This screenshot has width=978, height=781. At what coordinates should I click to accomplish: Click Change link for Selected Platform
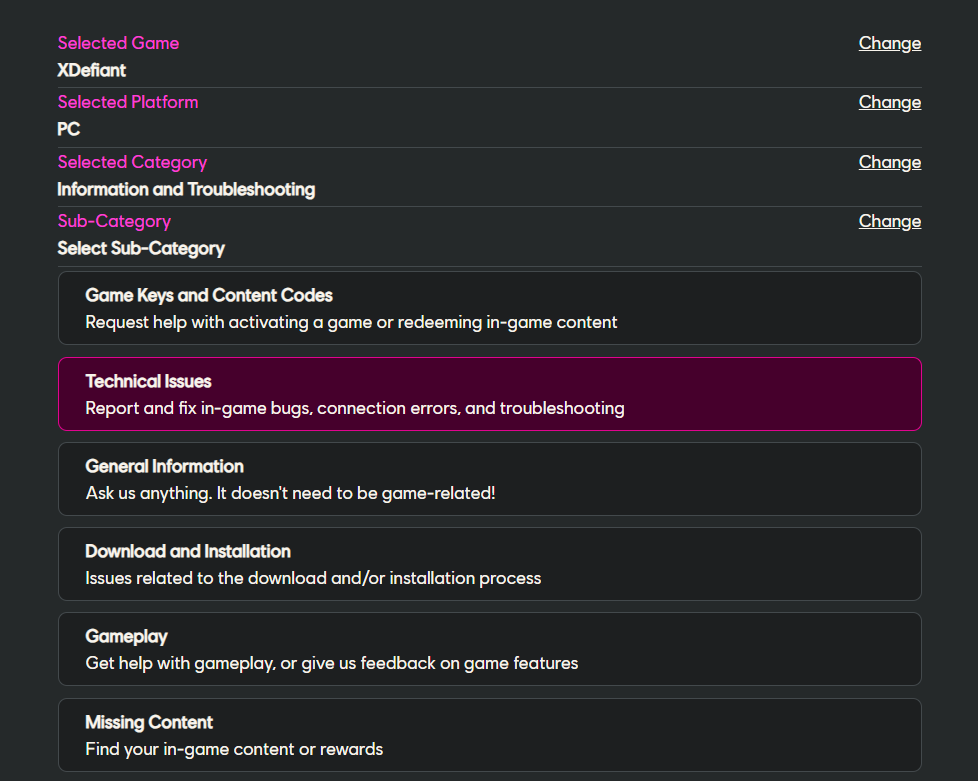point(889,102)
